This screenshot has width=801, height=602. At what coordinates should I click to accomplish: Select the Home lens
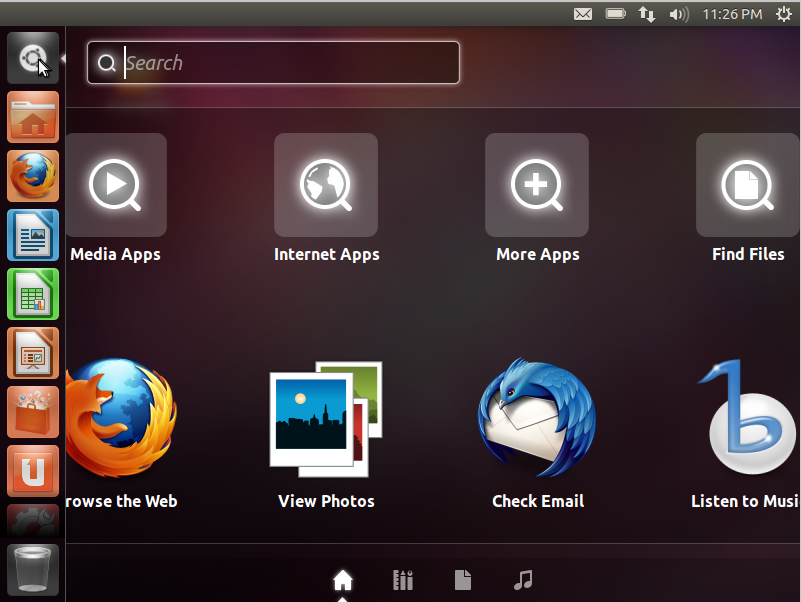343,580
